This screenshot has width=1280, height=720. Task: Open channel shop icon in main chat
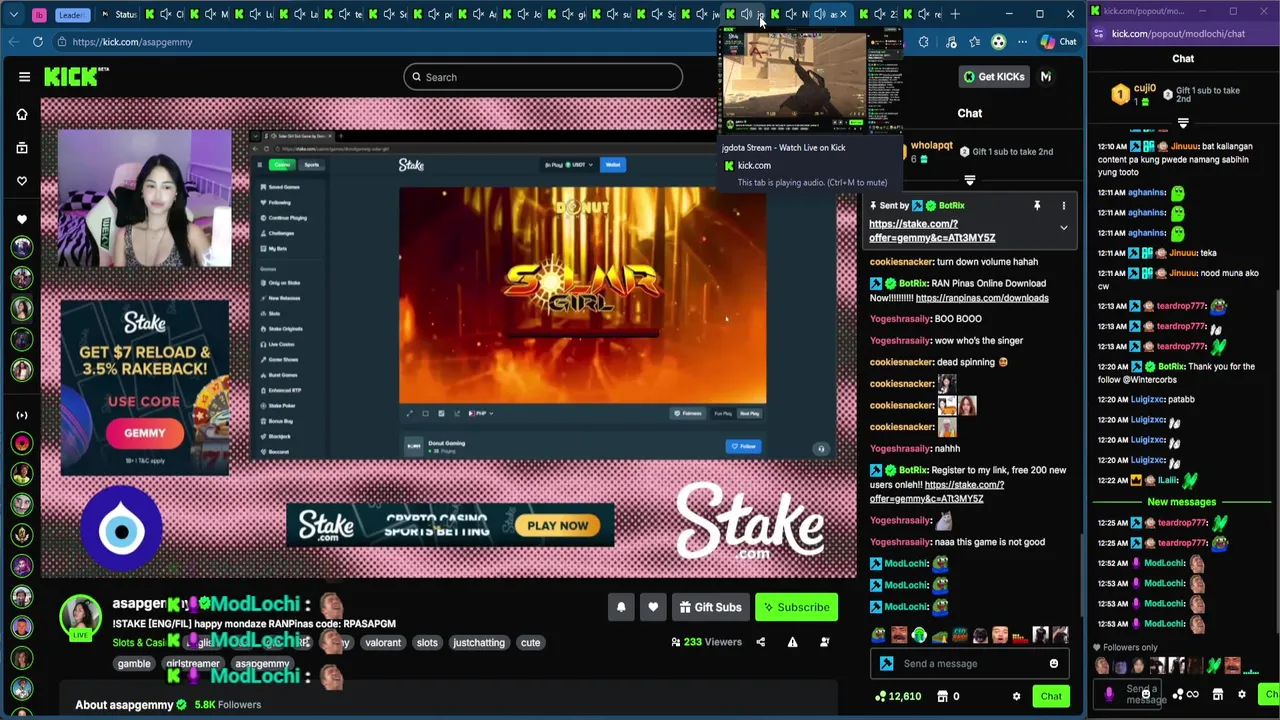point(942,696)
